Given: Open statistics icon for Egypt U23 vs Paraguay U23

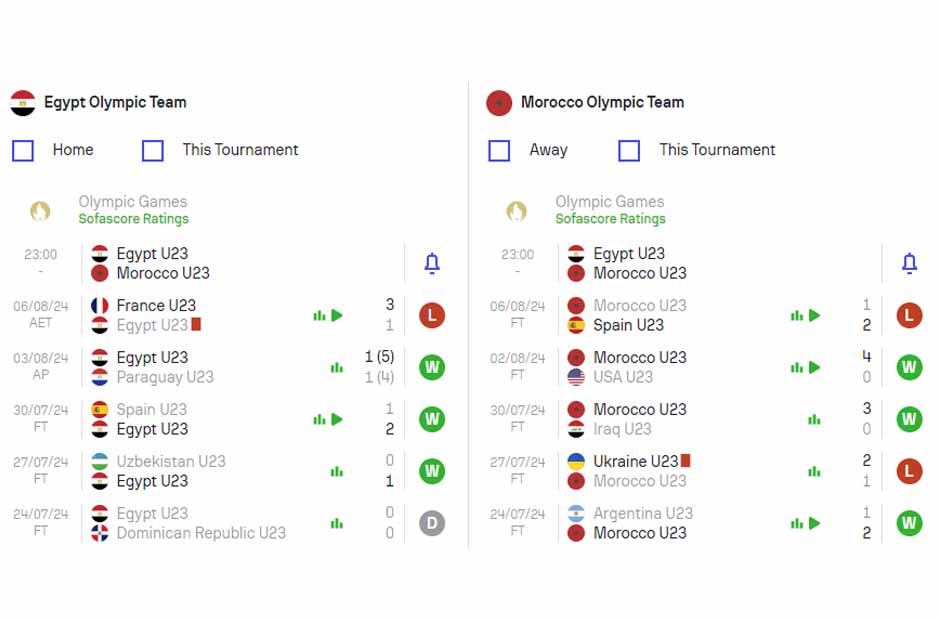Looking at the screenshot, I should (337, 368).
